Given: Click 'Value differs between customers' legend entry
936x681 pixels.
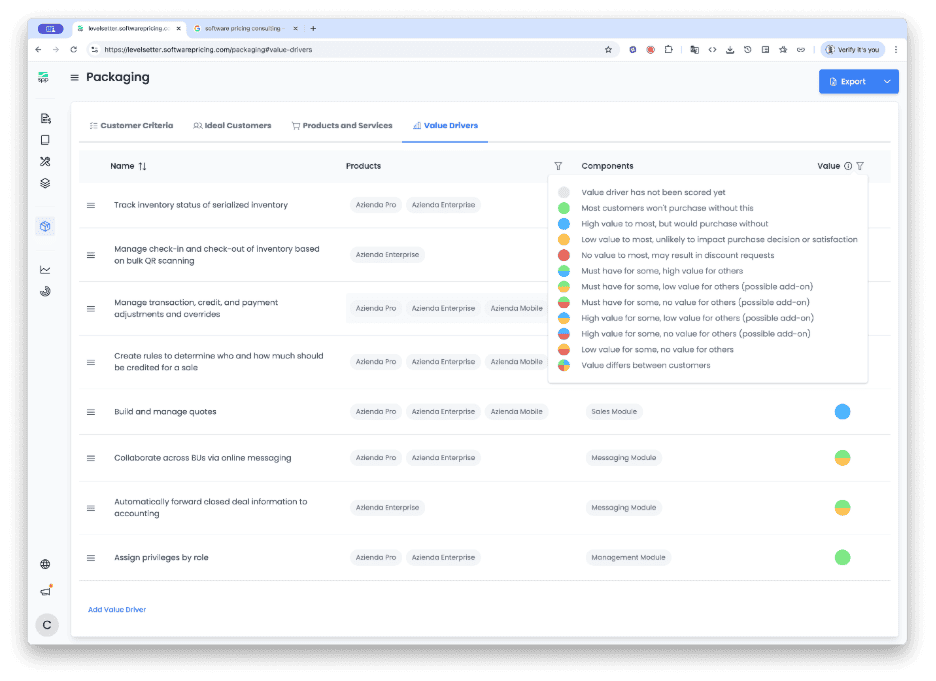Looking at the screenshot, I should 645,365.
